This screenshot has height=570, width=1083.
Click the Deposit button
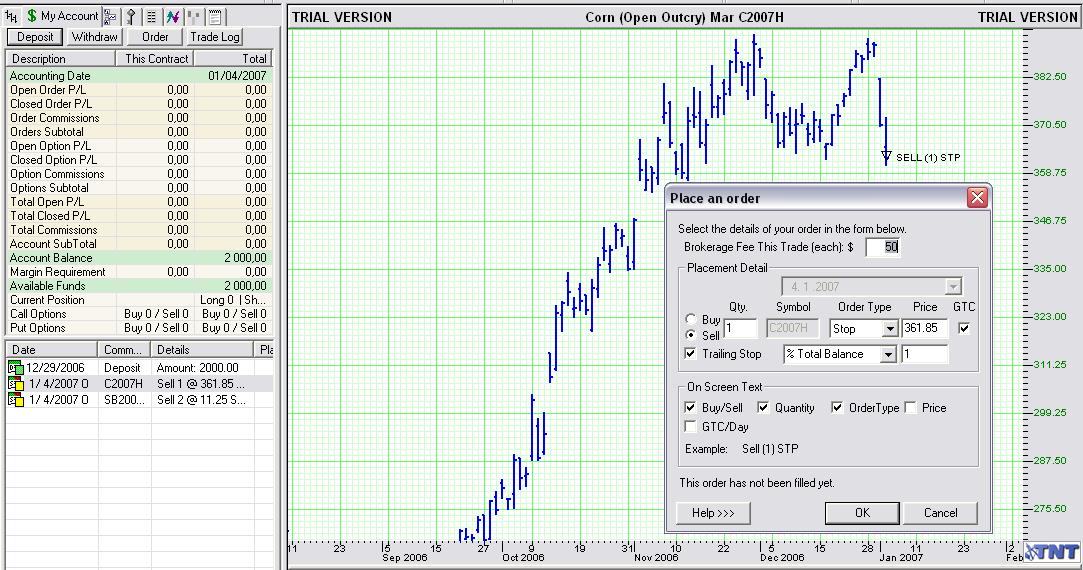[35, 37]
